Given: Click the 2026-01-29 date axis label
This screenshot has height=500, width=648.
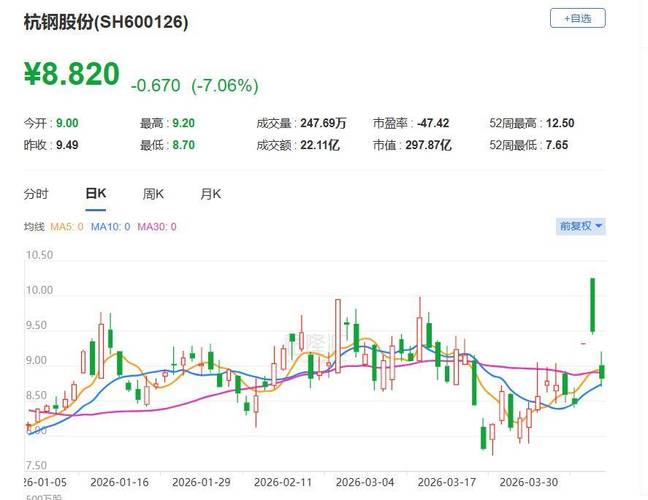Looking at the screenshot, I should coord(201,482).
